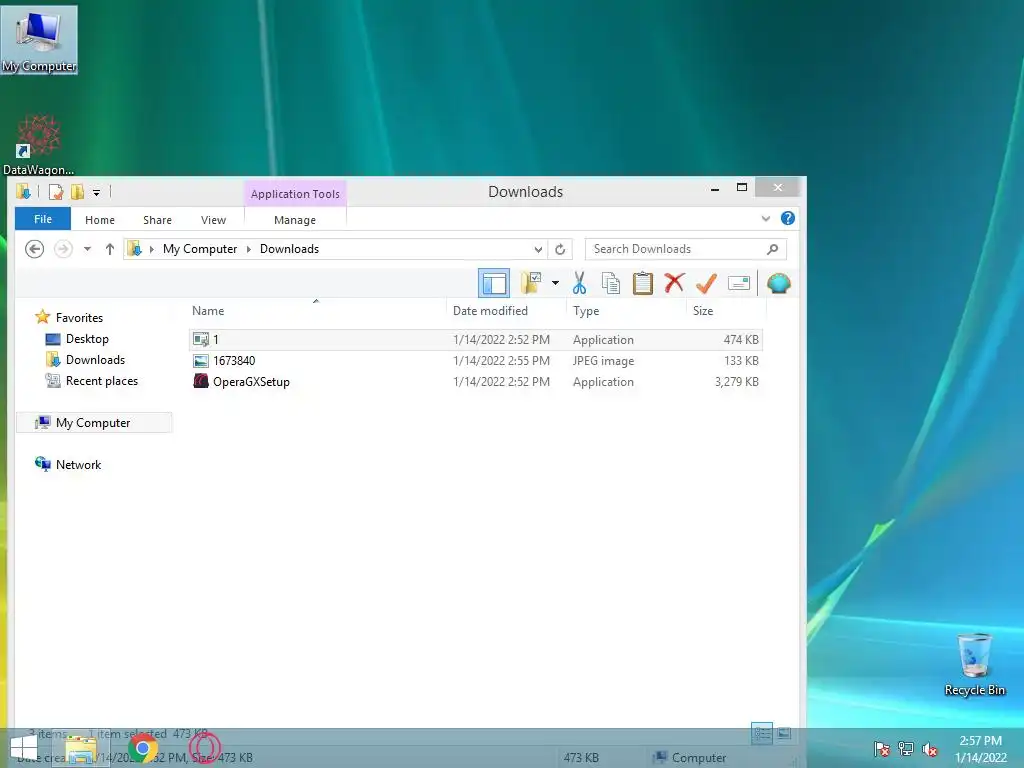This screenshot has height=768, width=1024.
Task: Click the title bar Downloads folder icon
Action: pyautogui.click(x=24, y=191)
